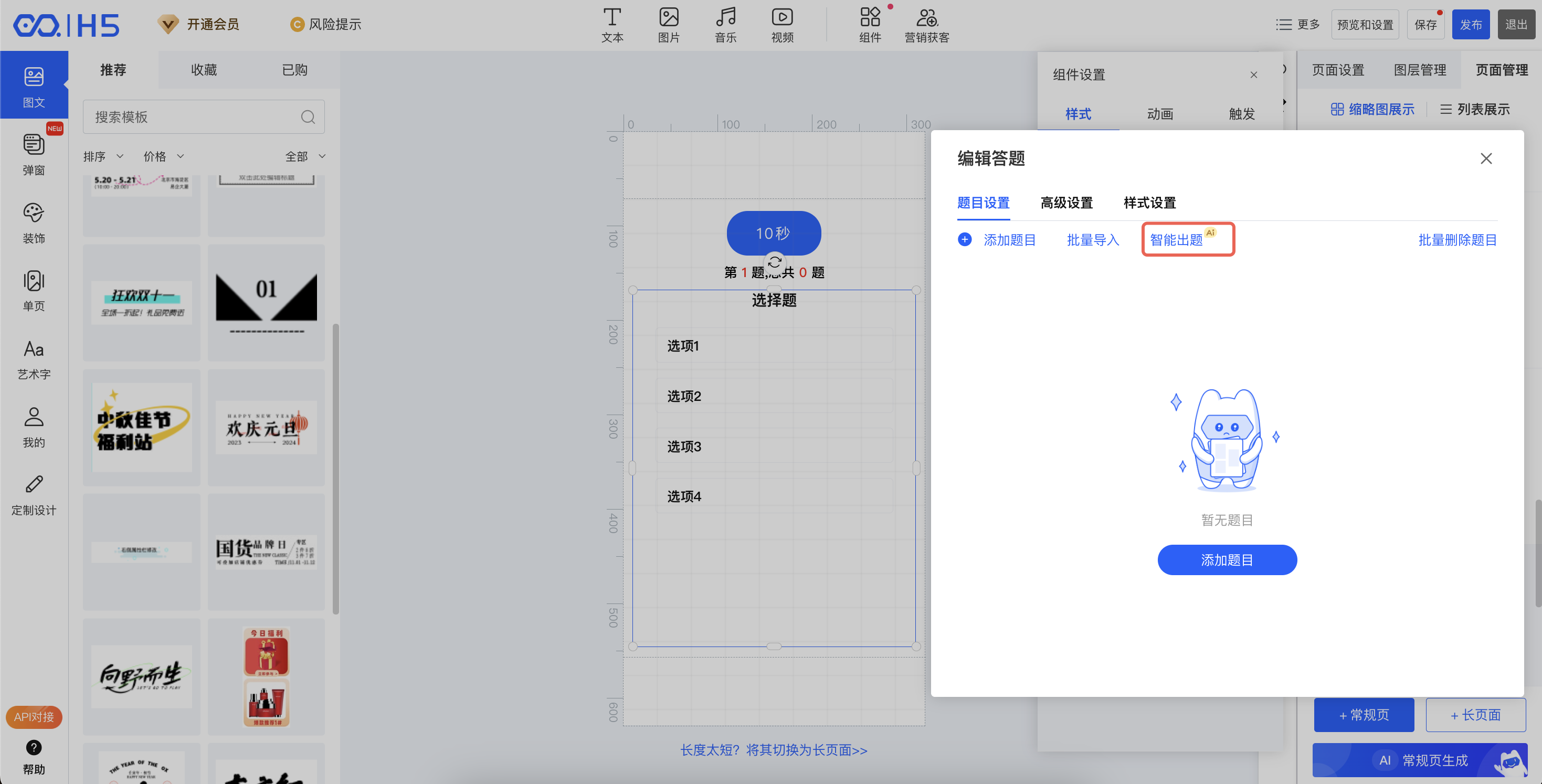Click the 10秒 timer on canvas
The height and width of the screenshot is (784, 1542).
point(774,233)
